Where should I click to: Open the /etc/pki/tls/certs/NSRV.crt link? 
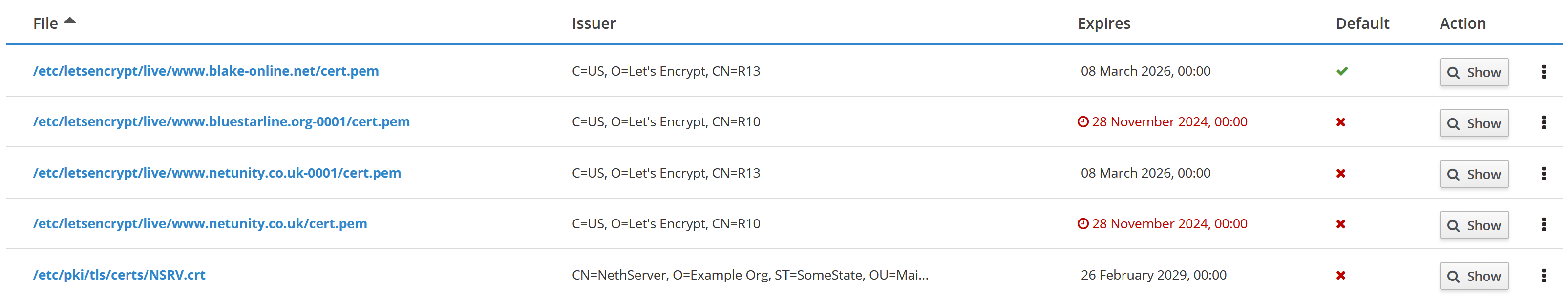(x=119, y=275)
